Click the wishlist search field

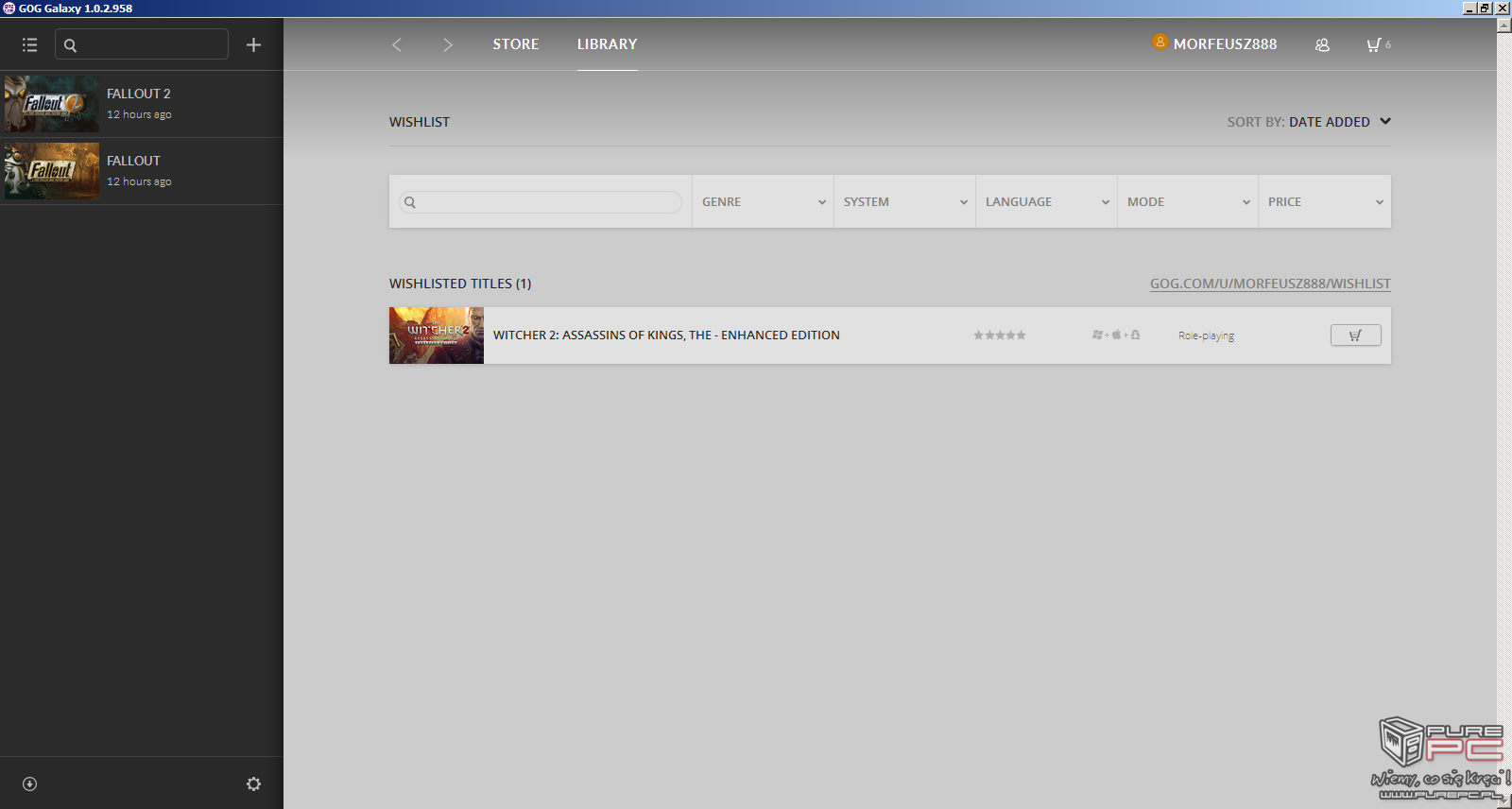(x=541, y=202)
